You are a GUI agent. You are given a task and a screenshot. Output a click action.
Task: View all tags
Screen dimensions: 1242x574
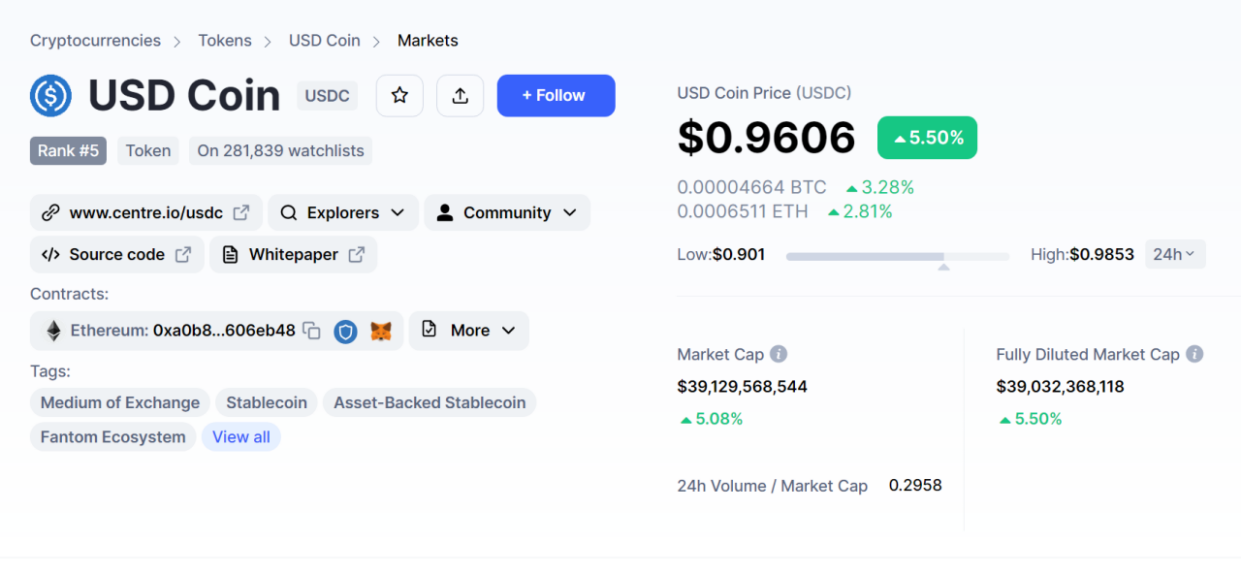pos(241,437)
